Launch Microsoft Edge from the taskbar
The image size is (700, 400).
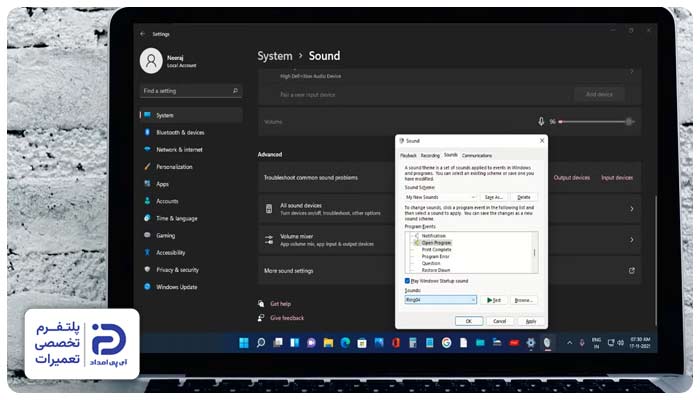(345, 343)
